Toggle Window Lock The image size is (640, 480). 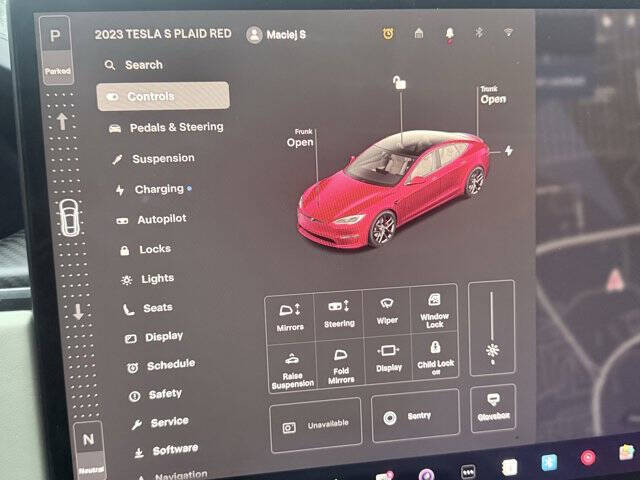pos(434,310)
